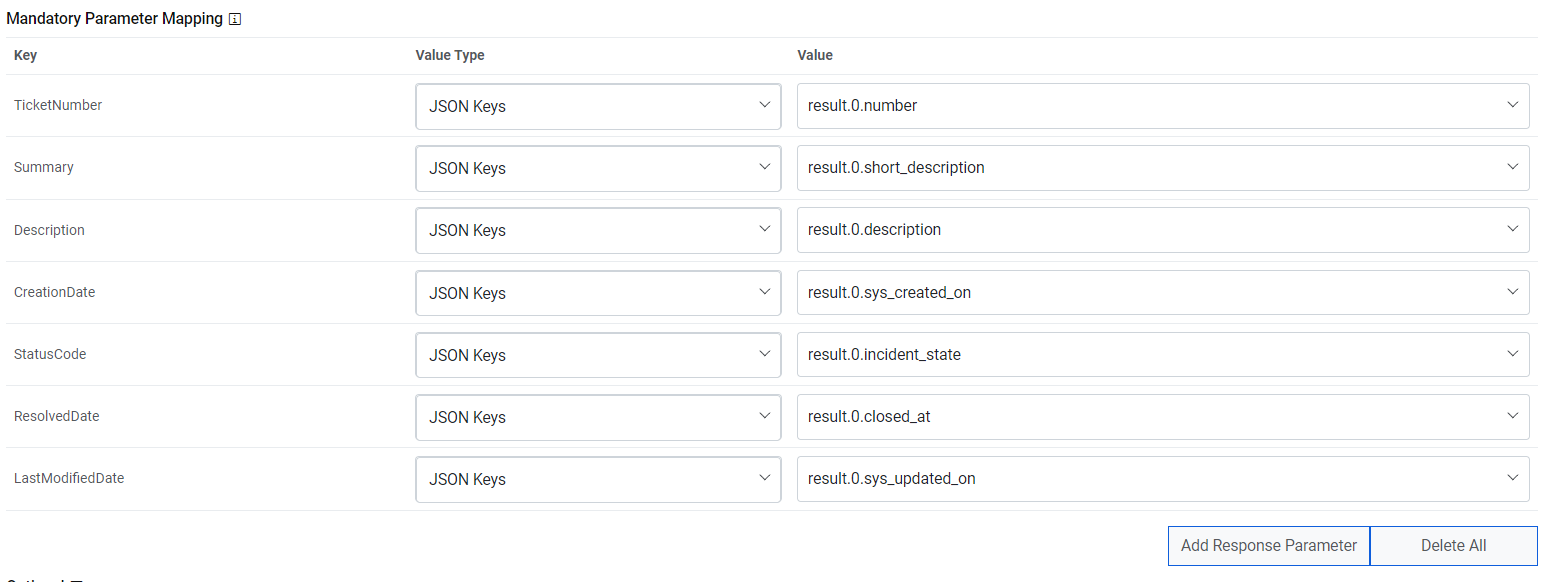
Task: Click the LastModifiedDate key label
Action: pos(69,478)
